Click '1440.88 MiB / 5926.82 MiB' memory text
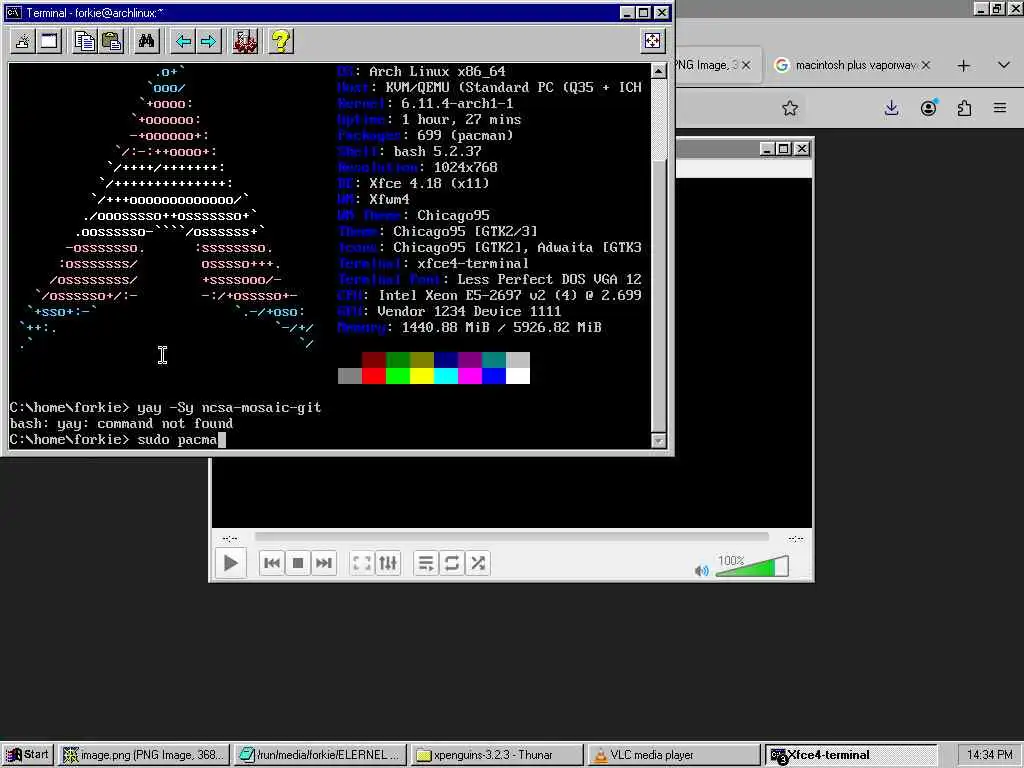This screenshot has width=1024, height=768. (x=502, y=327)
